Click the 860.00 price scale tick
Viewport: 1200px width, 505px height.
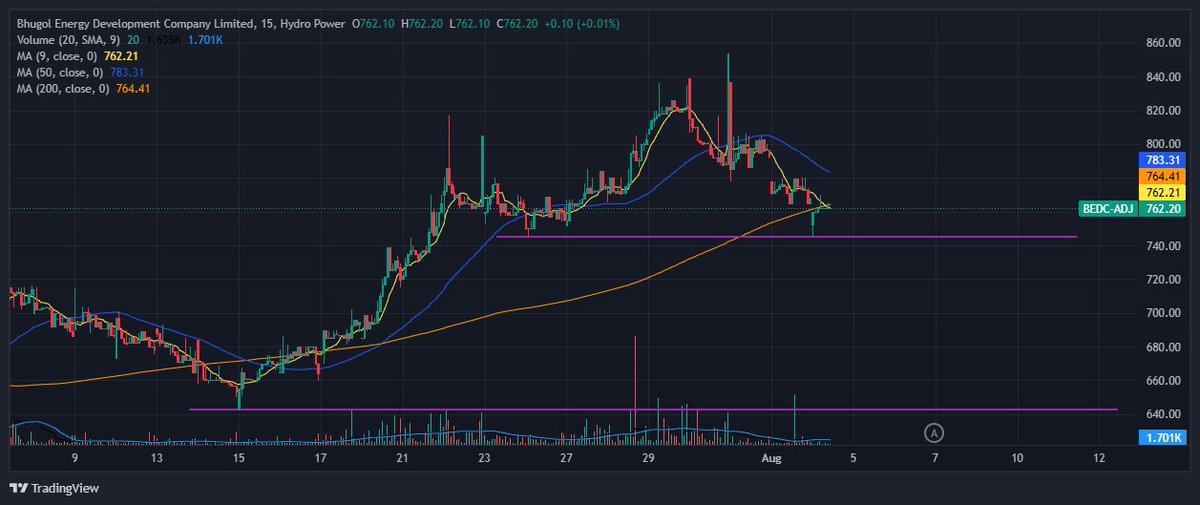(1163, 43)
